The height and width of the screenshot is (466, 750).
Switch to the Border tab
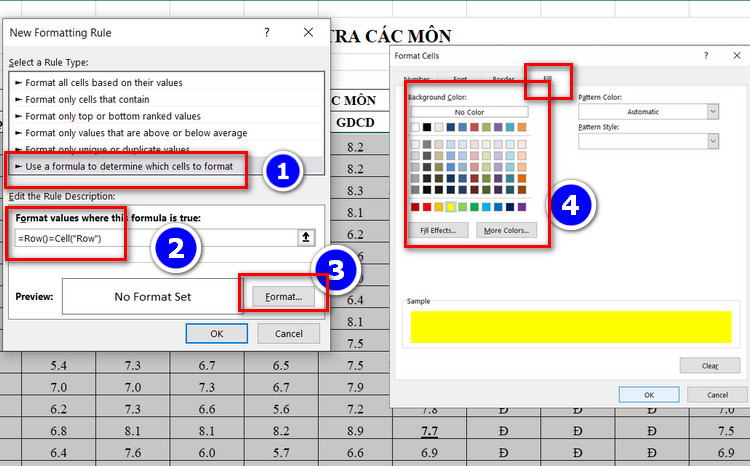[503, 78]
